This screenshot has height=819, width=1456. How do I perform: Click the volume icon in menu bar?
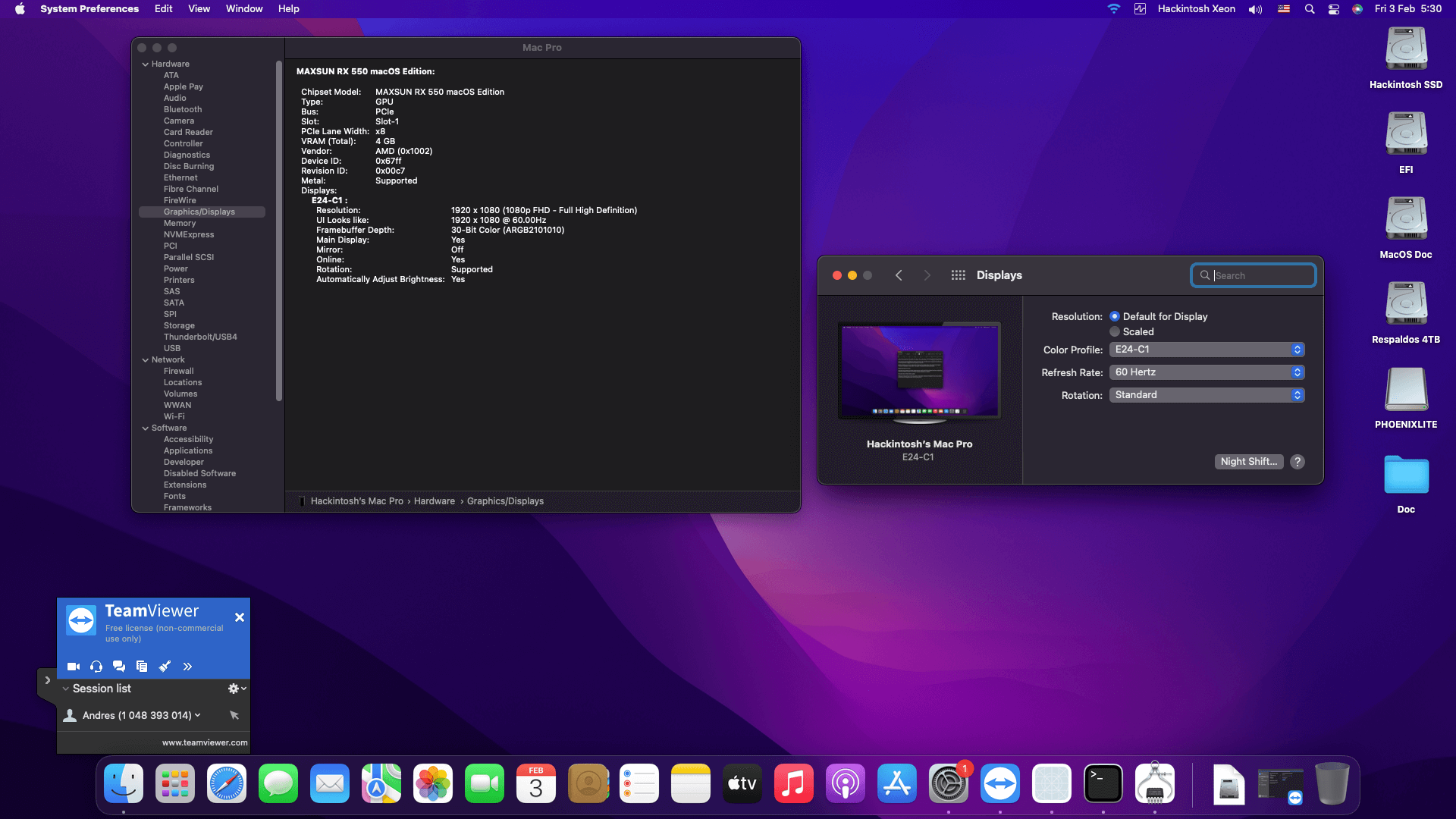pos(1256,9)
